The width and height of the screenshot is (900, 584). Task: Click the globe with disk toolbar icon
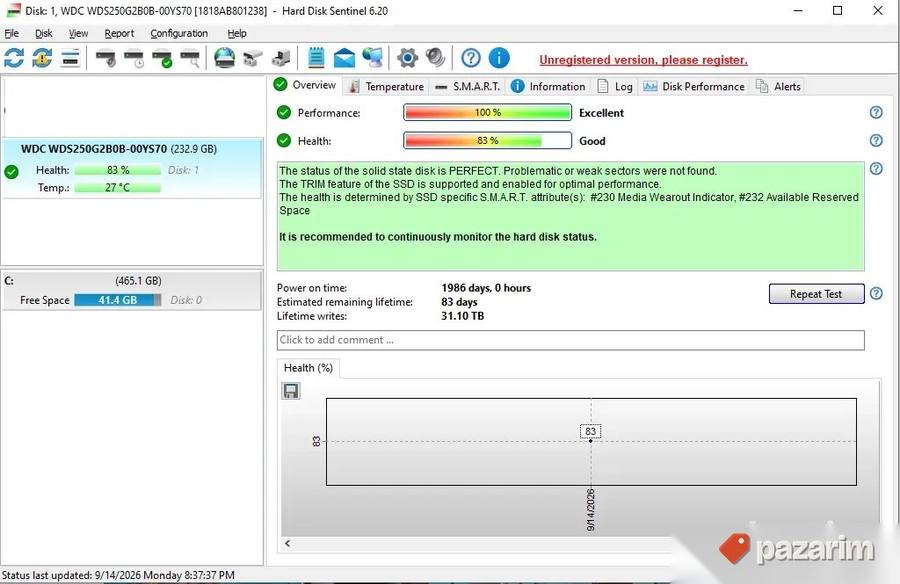pos(224,58)
